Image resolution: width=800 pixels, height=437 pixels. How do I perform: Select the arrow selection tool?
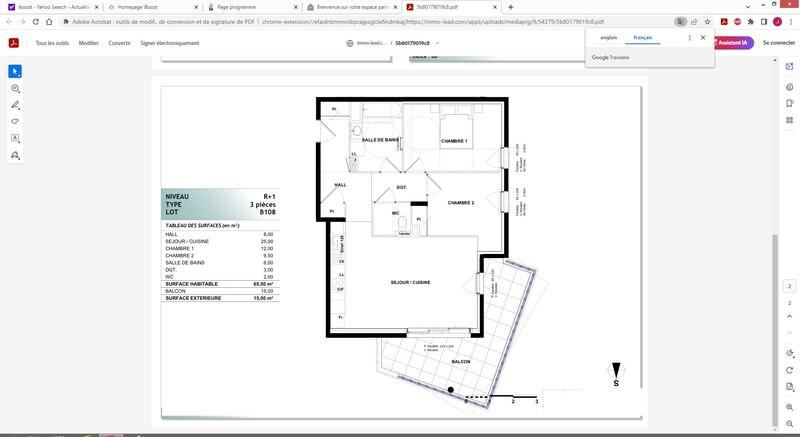16,71
